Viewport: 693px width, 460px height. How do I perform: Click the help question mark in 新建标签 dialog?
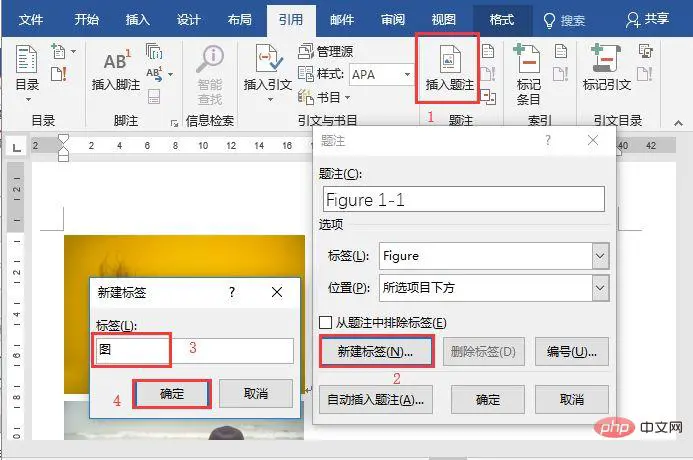coord(232,292)
